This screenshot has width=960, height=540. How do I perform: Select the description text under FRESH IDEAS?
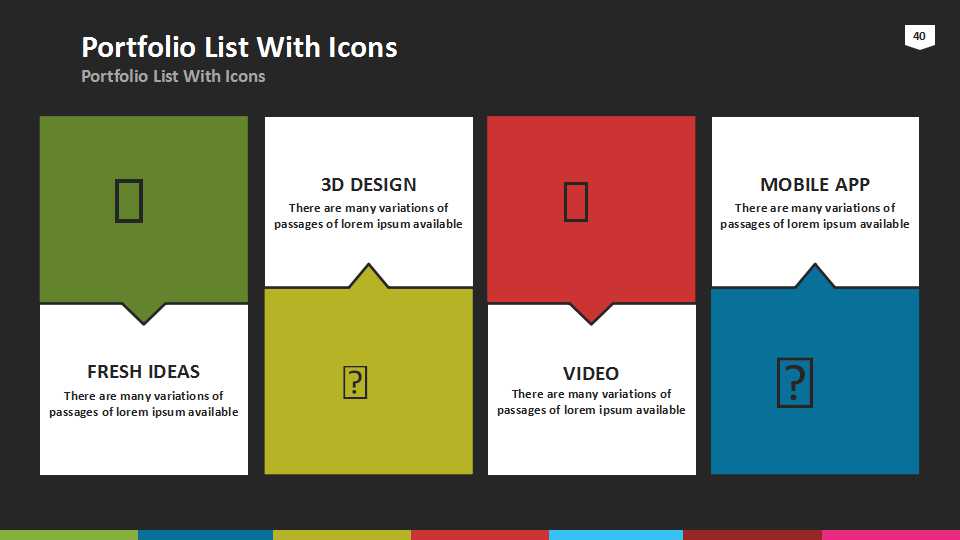(144, 404)
